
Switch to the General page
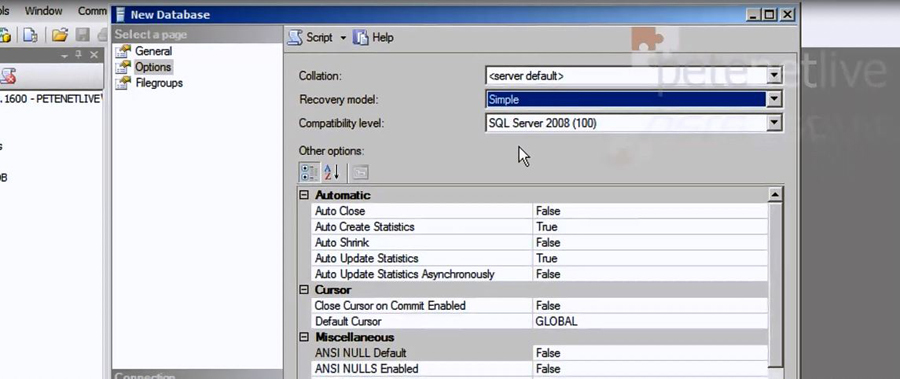pyautogui.click(x=153, y=51)
